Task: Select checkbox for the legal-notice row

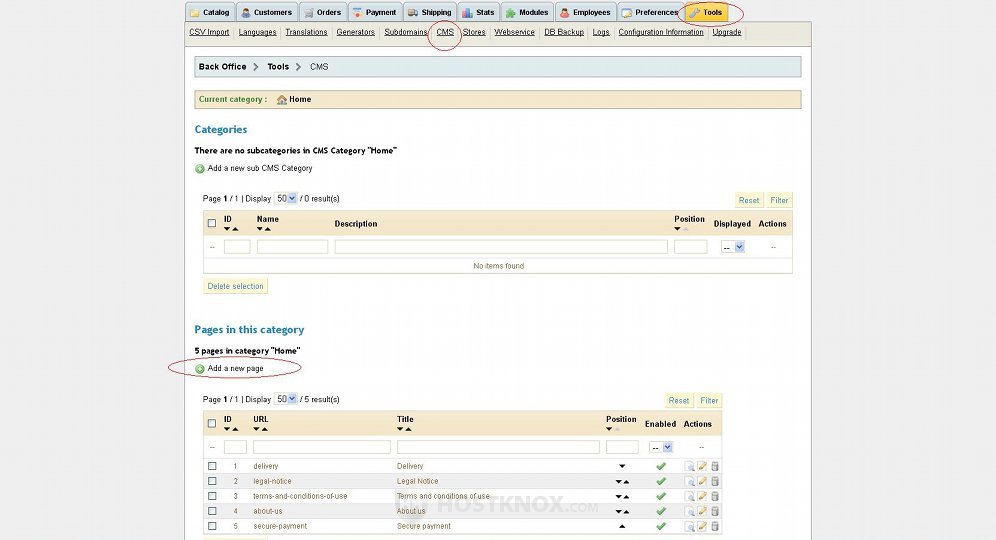Action: (x=212, y=482)
